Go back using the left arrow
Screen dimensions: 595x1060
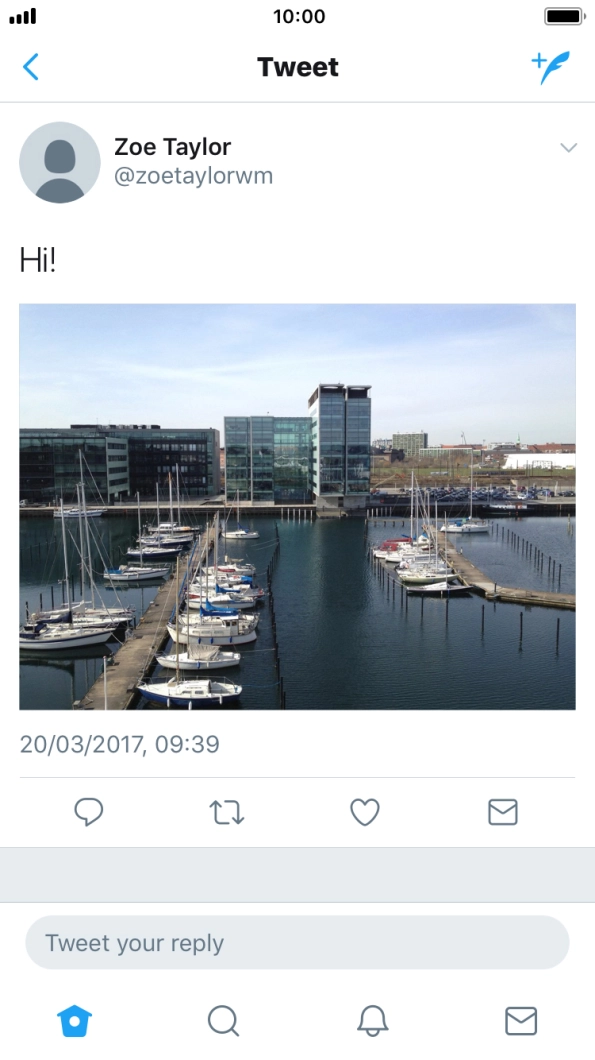tap(30, 67)
